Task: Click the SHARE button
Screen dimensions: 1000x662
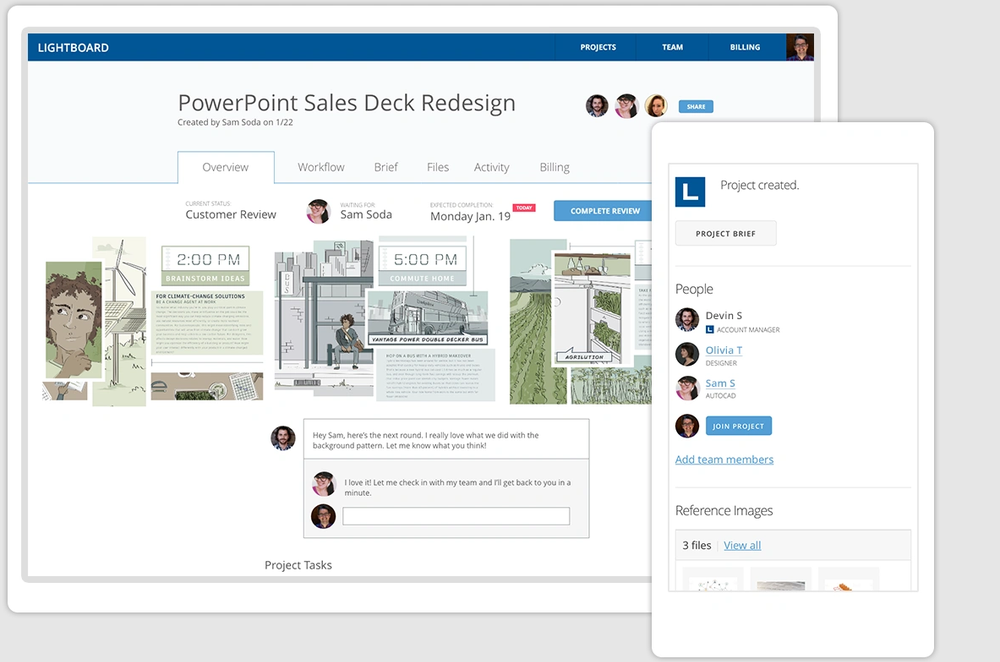Action: (696, 107)
